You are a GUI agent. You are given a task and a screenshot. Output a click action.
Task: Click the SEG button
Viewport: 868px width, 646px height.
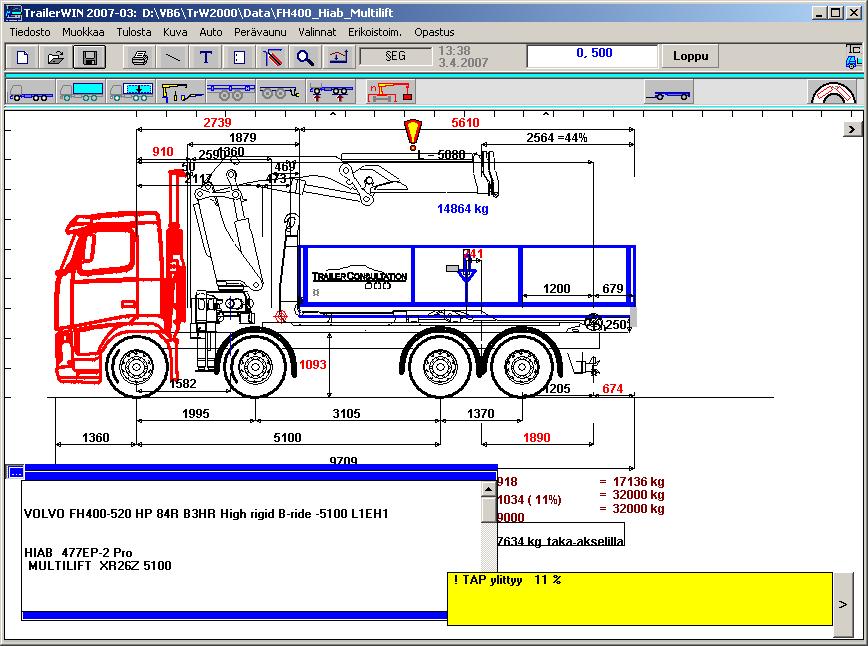[395, 56]
